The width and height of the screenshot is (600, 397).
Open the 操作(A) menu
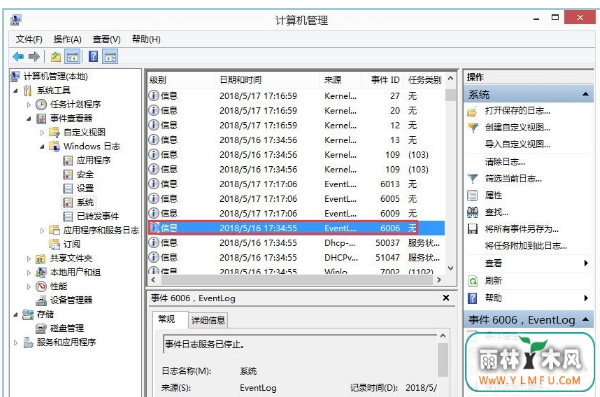67,39
